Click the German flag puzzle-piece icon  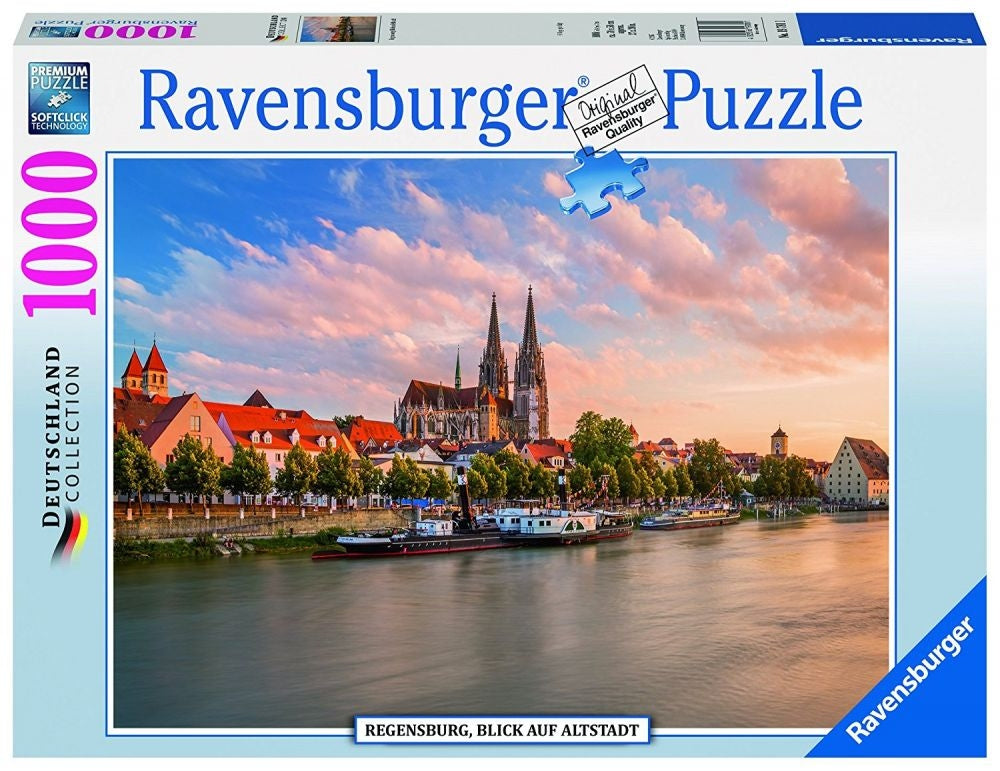click(x=66, y=535)
